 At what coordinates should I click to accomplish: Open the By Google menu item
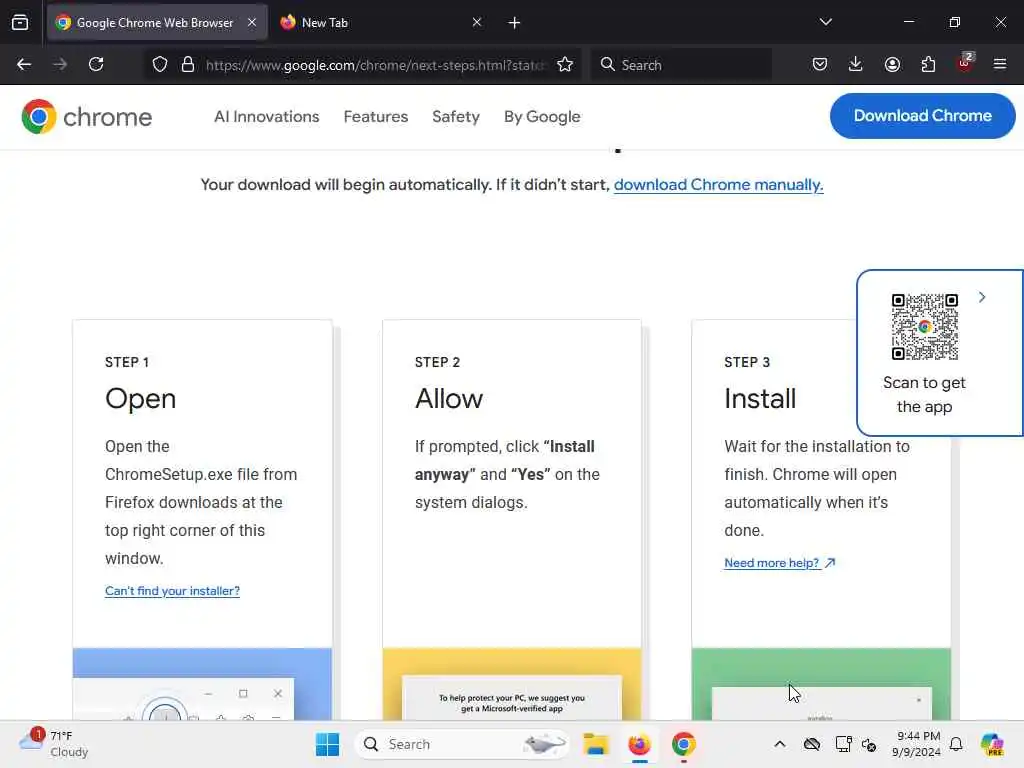(x=542, y=117)
